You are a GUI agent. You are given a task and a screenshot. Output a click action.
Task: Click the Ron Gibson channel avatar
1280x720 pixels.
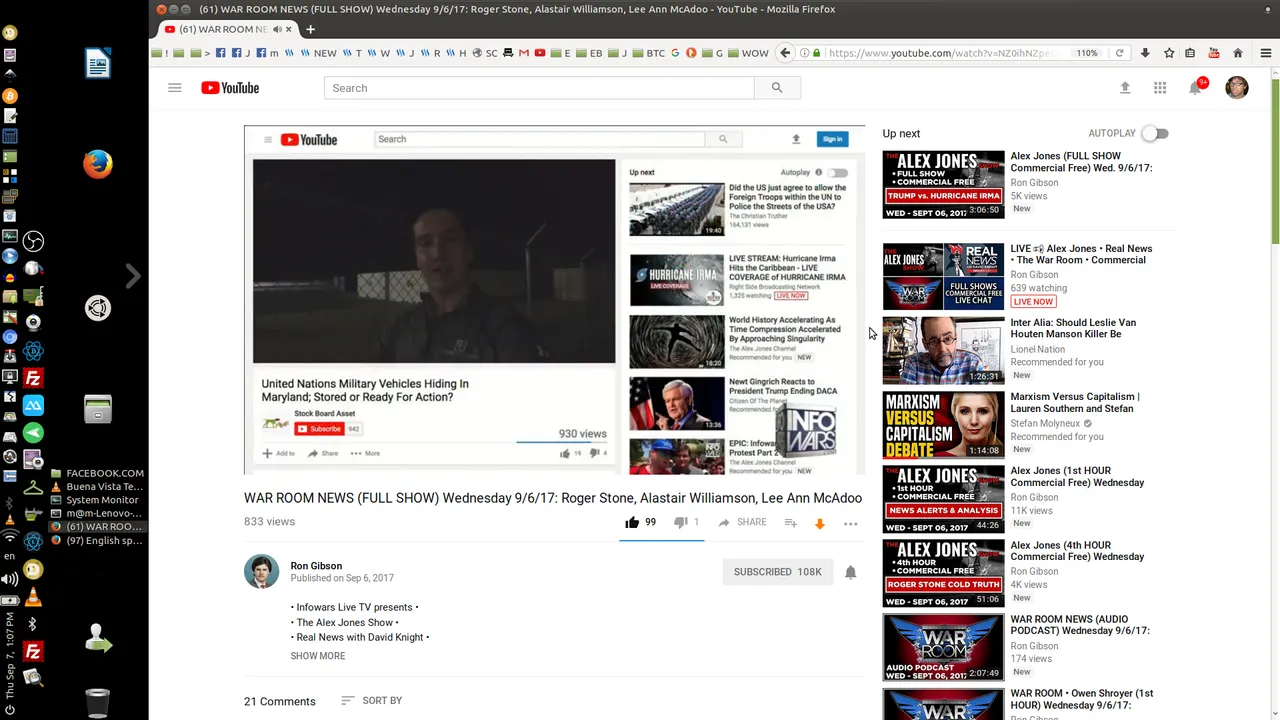coord(262,572)
